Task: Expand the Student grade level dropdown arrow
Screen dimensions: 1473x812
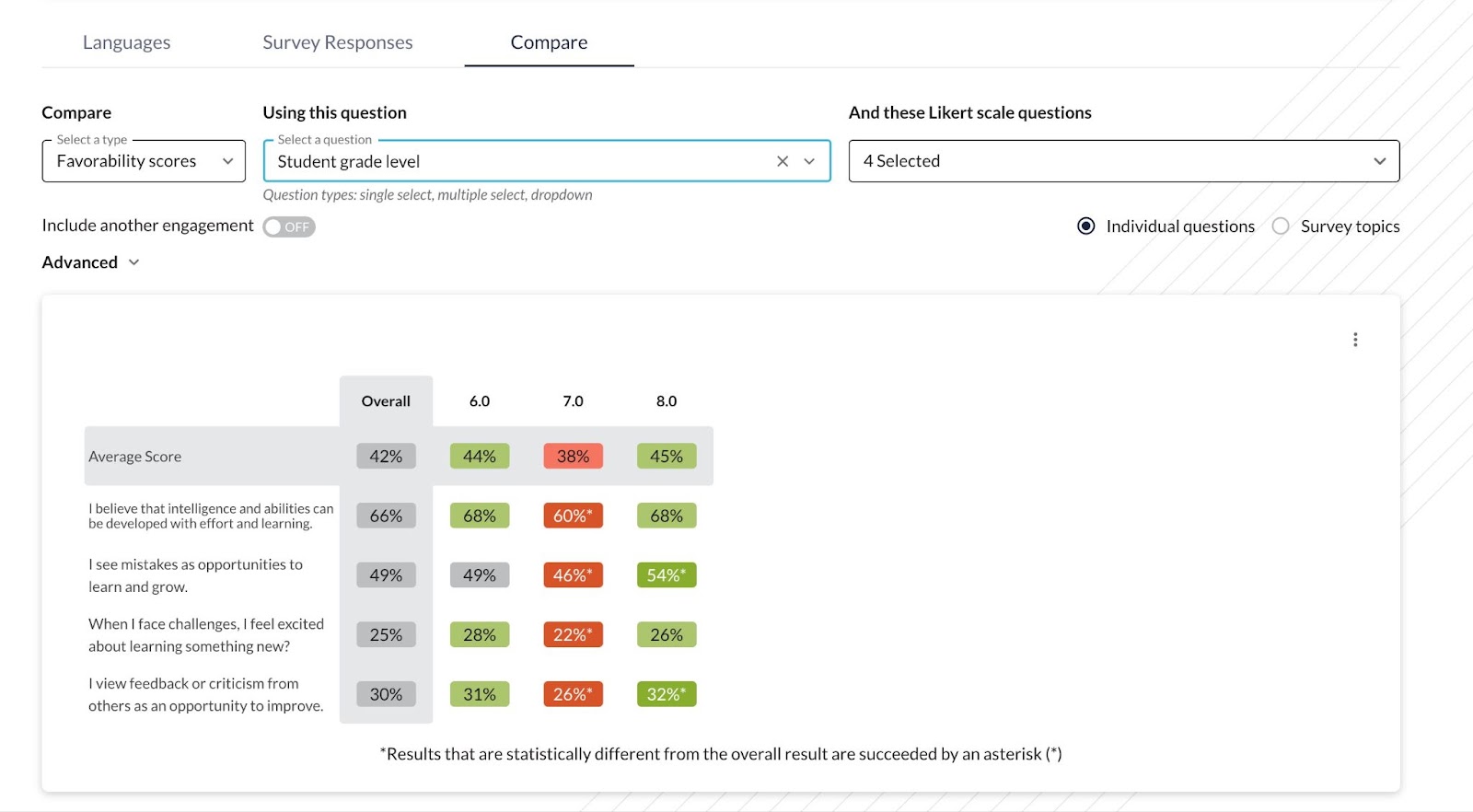Action: pyautogui.click(x=809, y=161)
